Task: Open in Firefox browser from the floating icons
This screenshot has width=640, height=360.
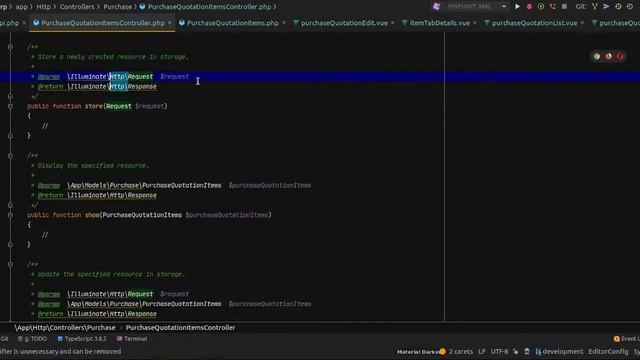Action: pos(609,56)
